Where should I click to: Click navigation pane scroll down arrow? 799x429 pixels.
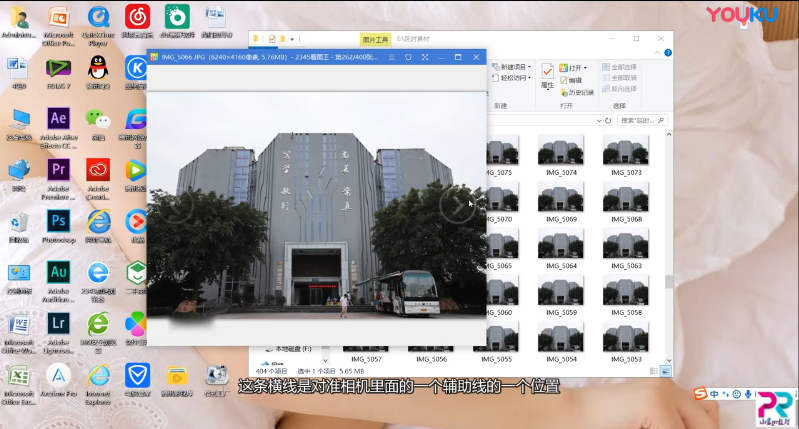pos(325,361)
